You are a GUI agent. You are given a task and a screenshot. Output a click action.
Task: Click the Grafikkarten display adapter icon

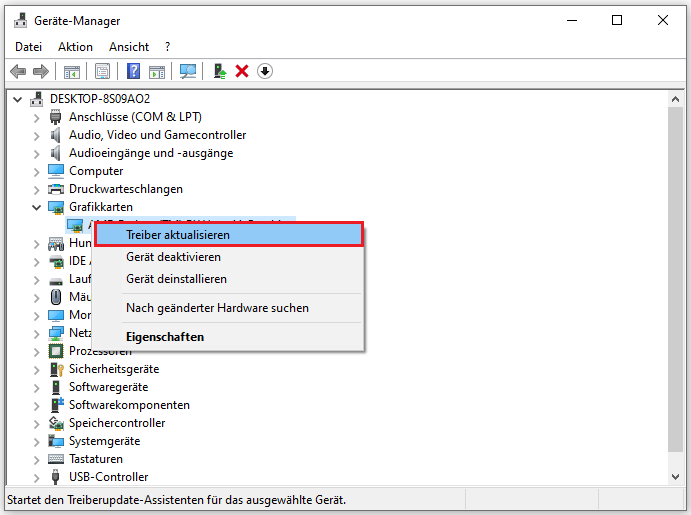[56, 207]
